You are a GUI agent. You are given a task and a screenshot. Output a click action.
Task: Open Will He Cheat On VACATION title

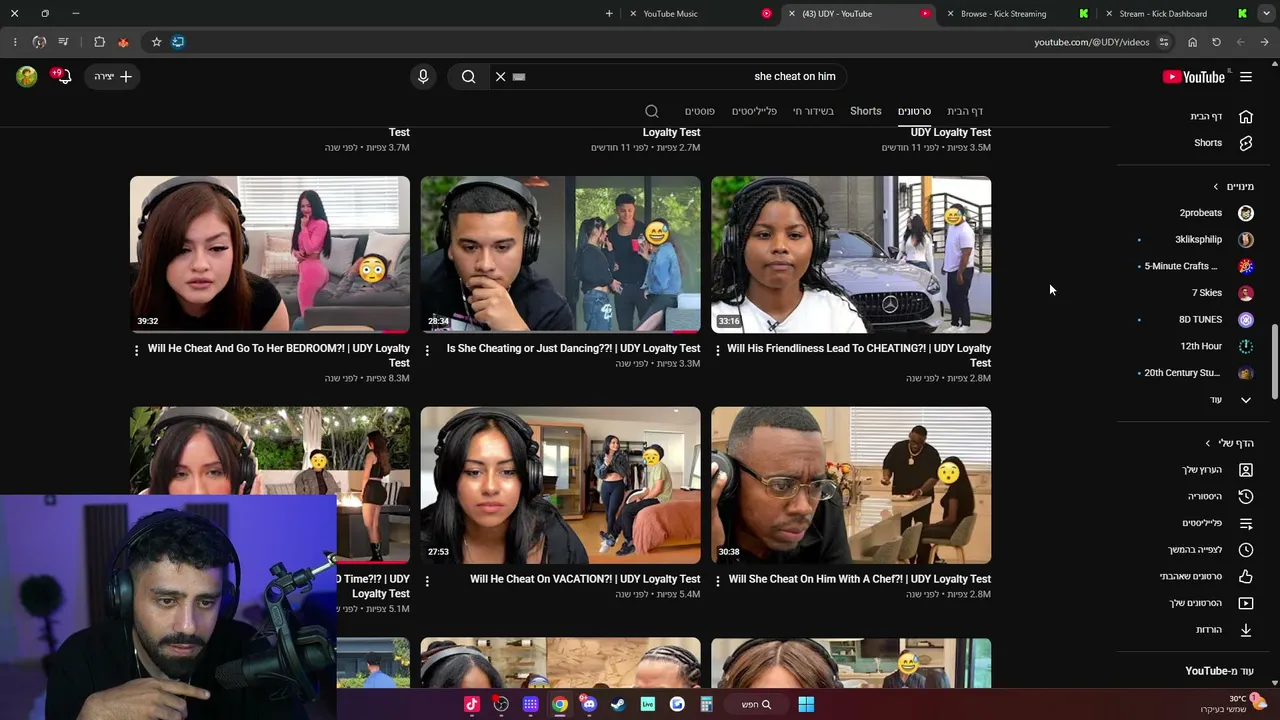coord(585,579)
